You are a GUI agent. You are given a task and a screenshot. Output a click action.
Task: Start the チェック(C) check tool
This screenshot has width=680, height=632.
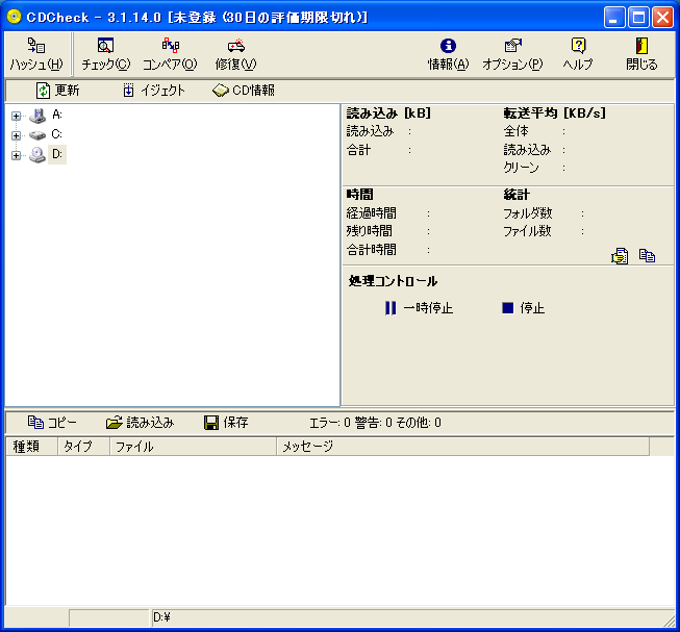[106, 54]
